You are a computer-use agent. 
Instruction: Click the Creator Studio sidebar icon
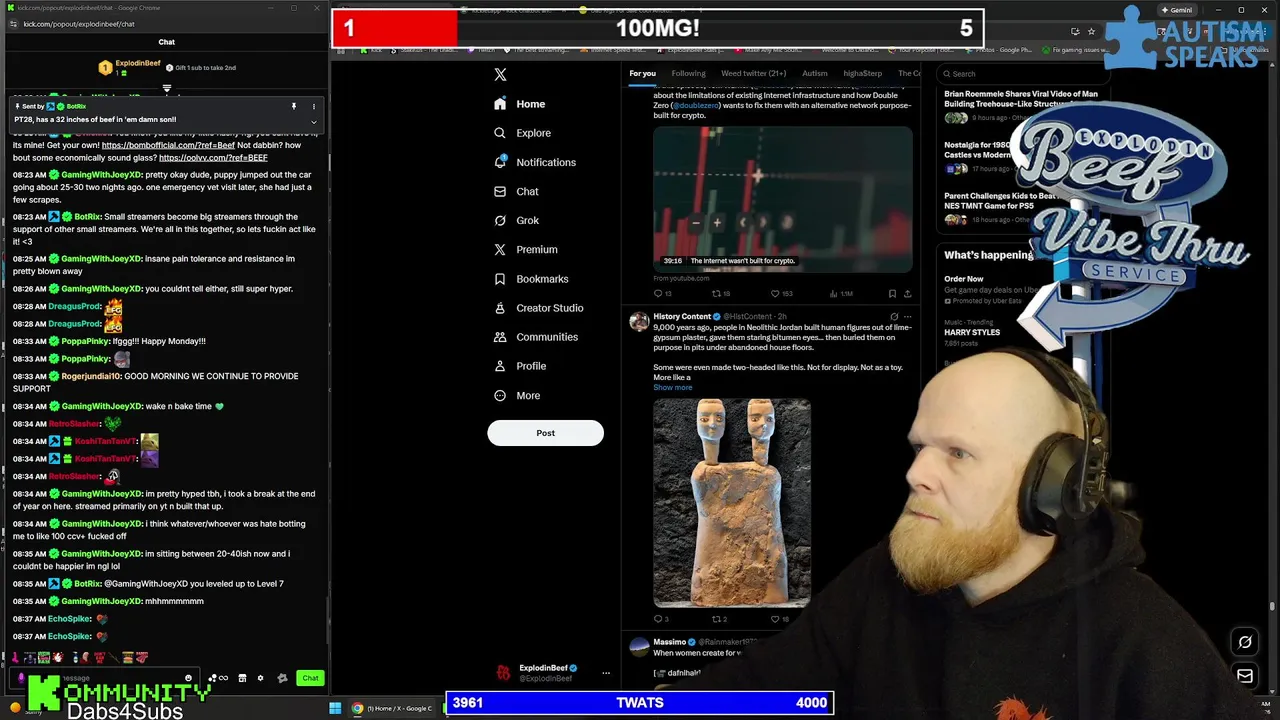pyautogui.click(x=500, y=308)
